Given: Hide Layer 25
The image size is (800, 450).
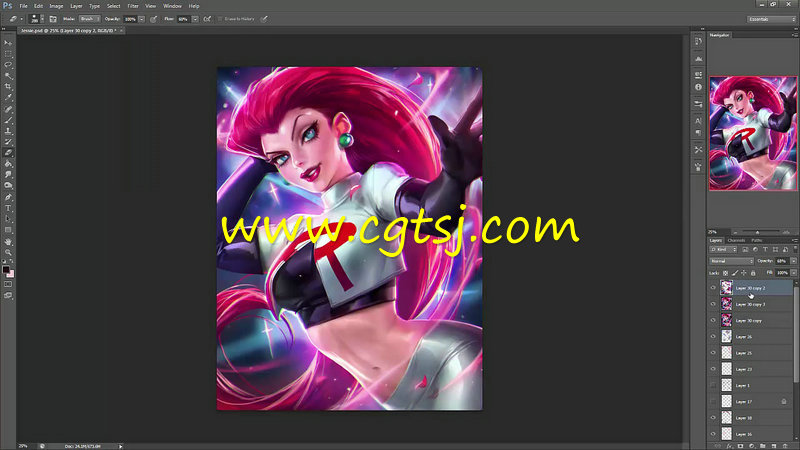Looking at the screenshot, I should pyautogui.click(x=713, y=353).
